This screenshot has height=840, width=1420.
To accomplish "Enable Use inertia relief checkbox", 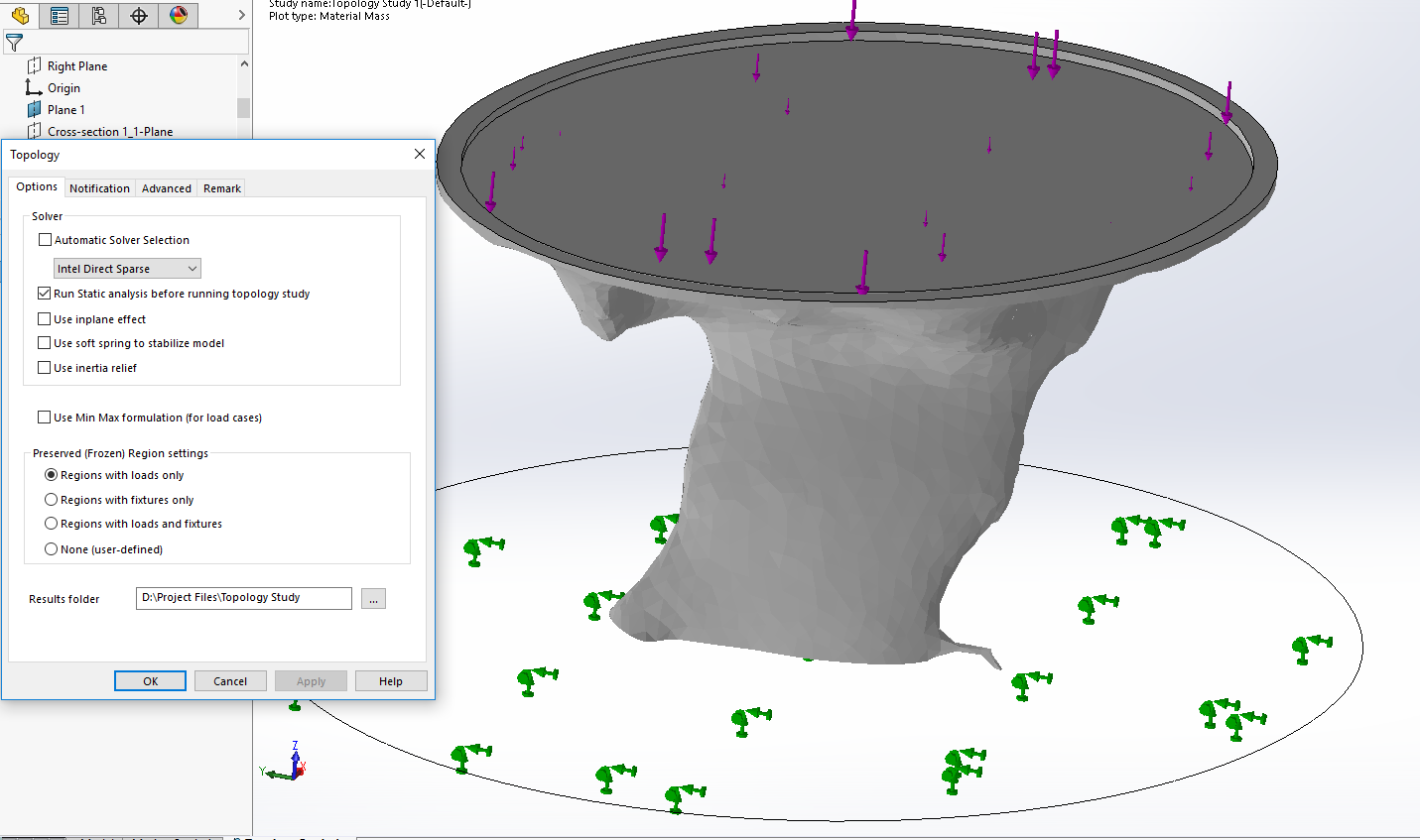I will click(x=44, y=367).
